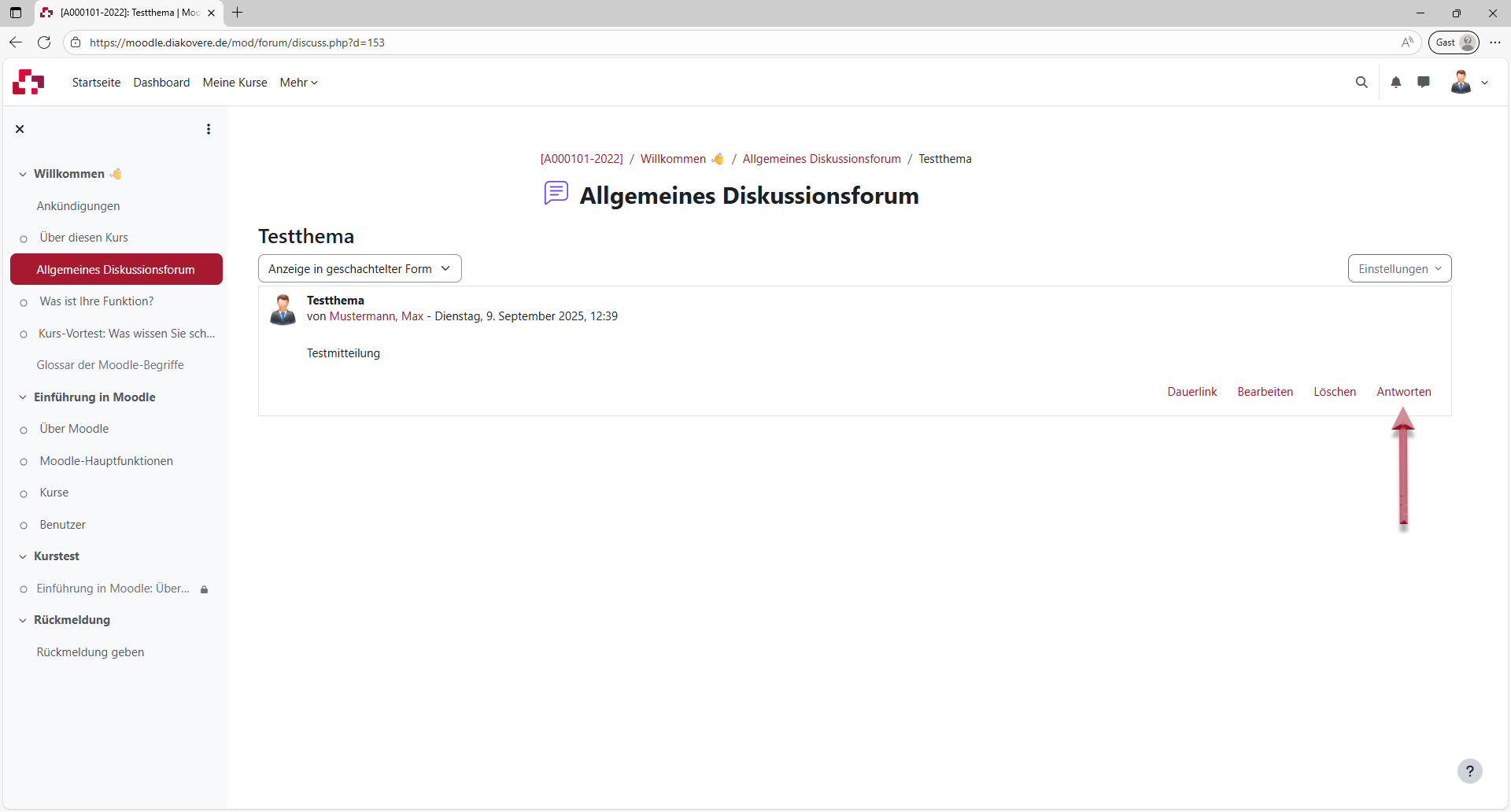Open the notifications bell
1511x812 pixels.
tap(1396, 82)
